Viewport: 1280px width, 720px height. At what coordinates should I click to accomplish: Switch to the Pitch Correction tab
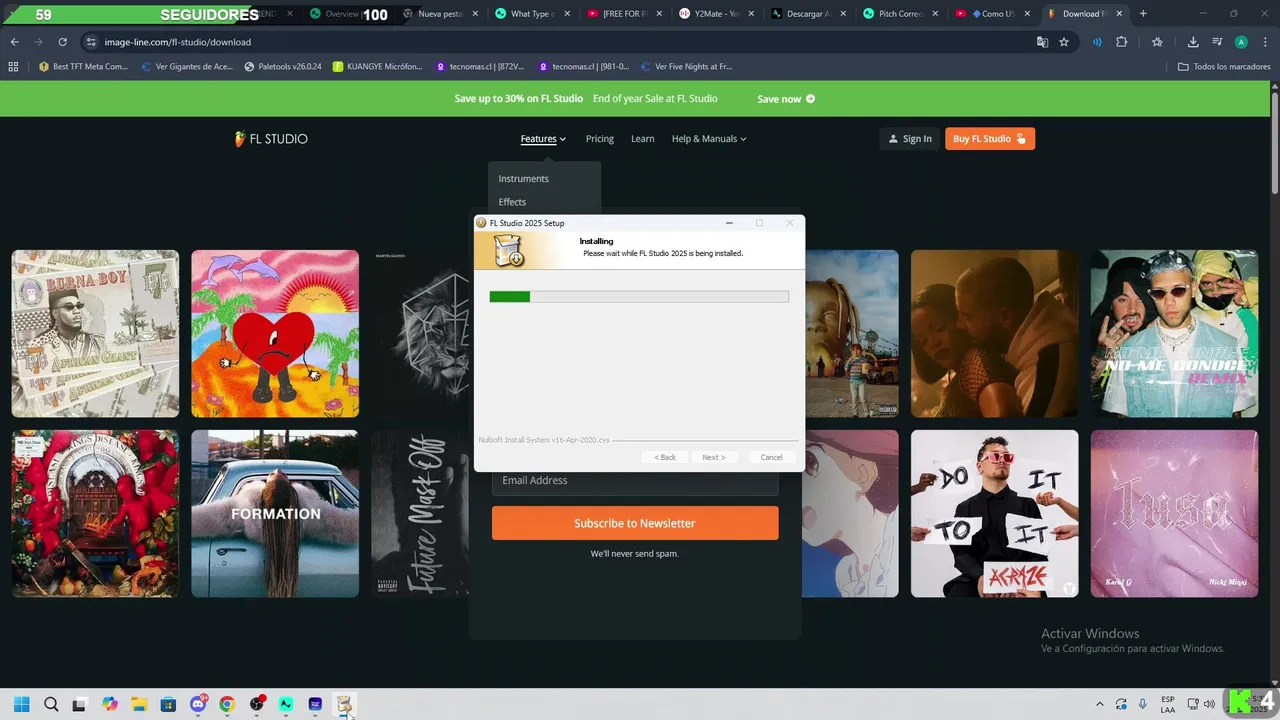tap(898, 14)
